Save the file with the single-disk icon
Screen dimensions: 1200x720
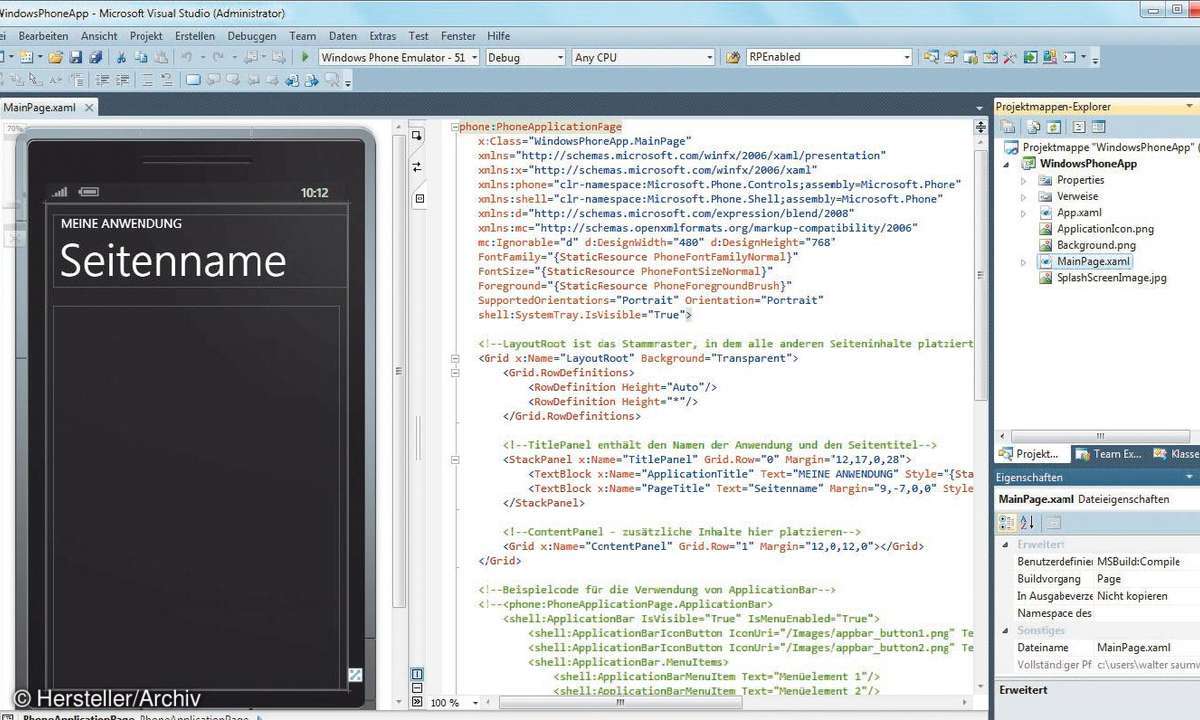click(x=76, y=57)
